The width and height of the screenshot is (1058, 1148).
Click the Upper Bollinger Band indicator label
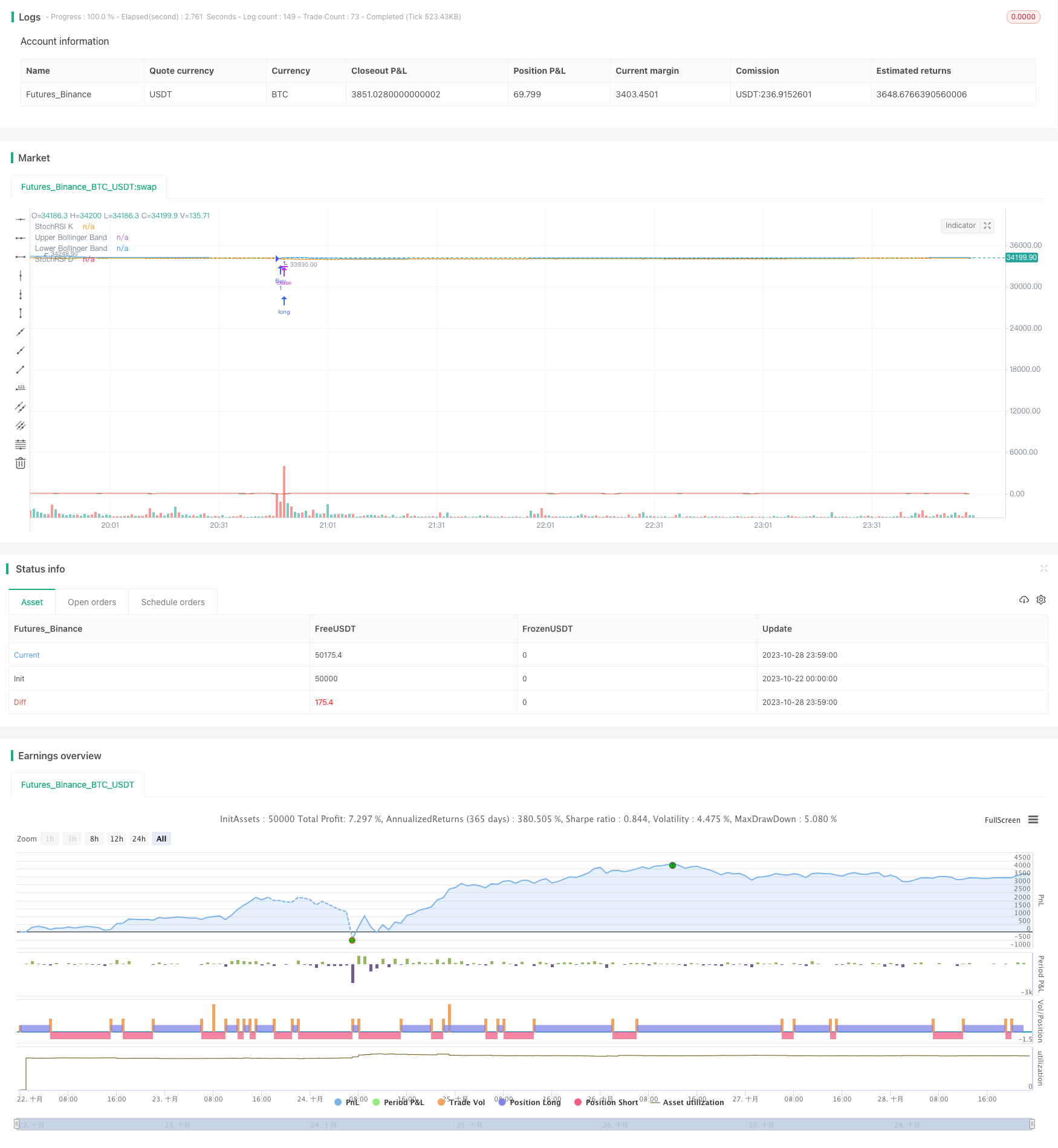click(71, 238)
